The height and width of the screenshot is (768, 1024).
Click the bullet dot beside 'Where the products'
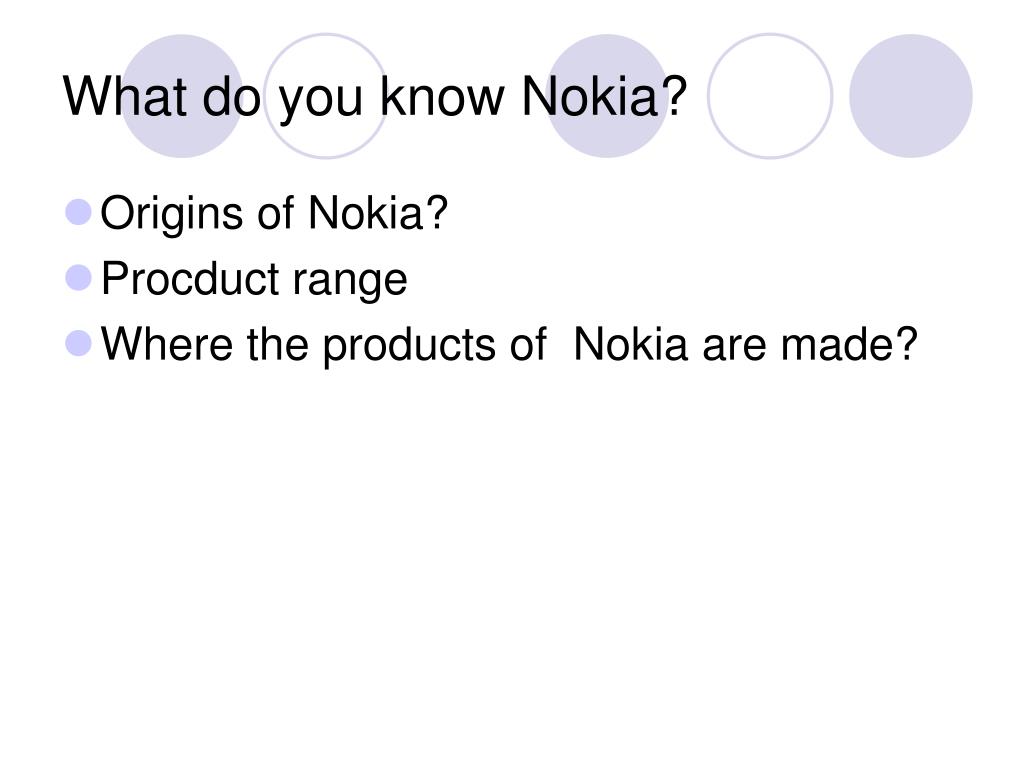pyautogui.click(x=79, y=344)
